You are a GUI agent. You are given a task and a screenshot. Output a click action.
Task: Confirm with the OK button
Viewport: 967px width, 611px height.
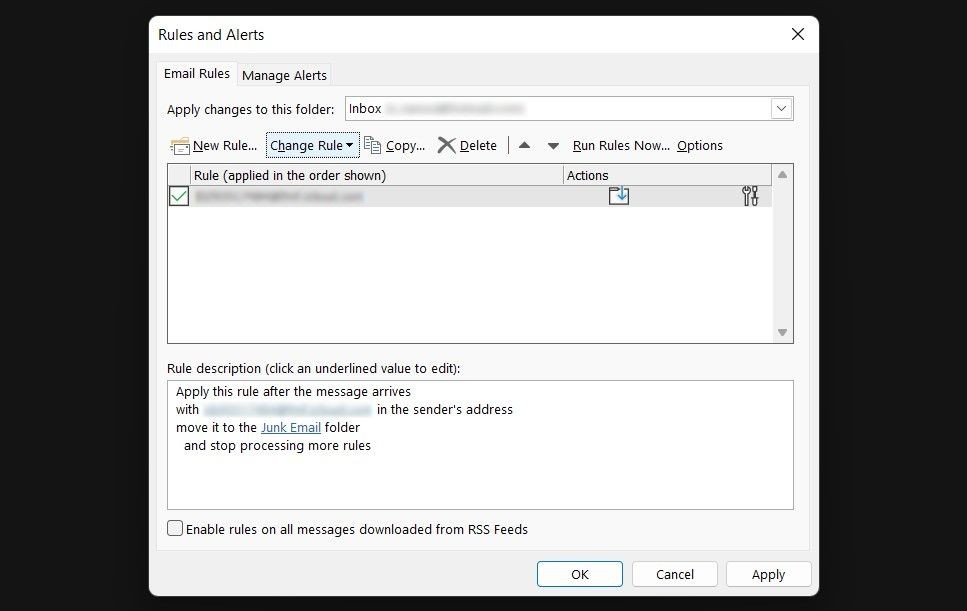580,574
